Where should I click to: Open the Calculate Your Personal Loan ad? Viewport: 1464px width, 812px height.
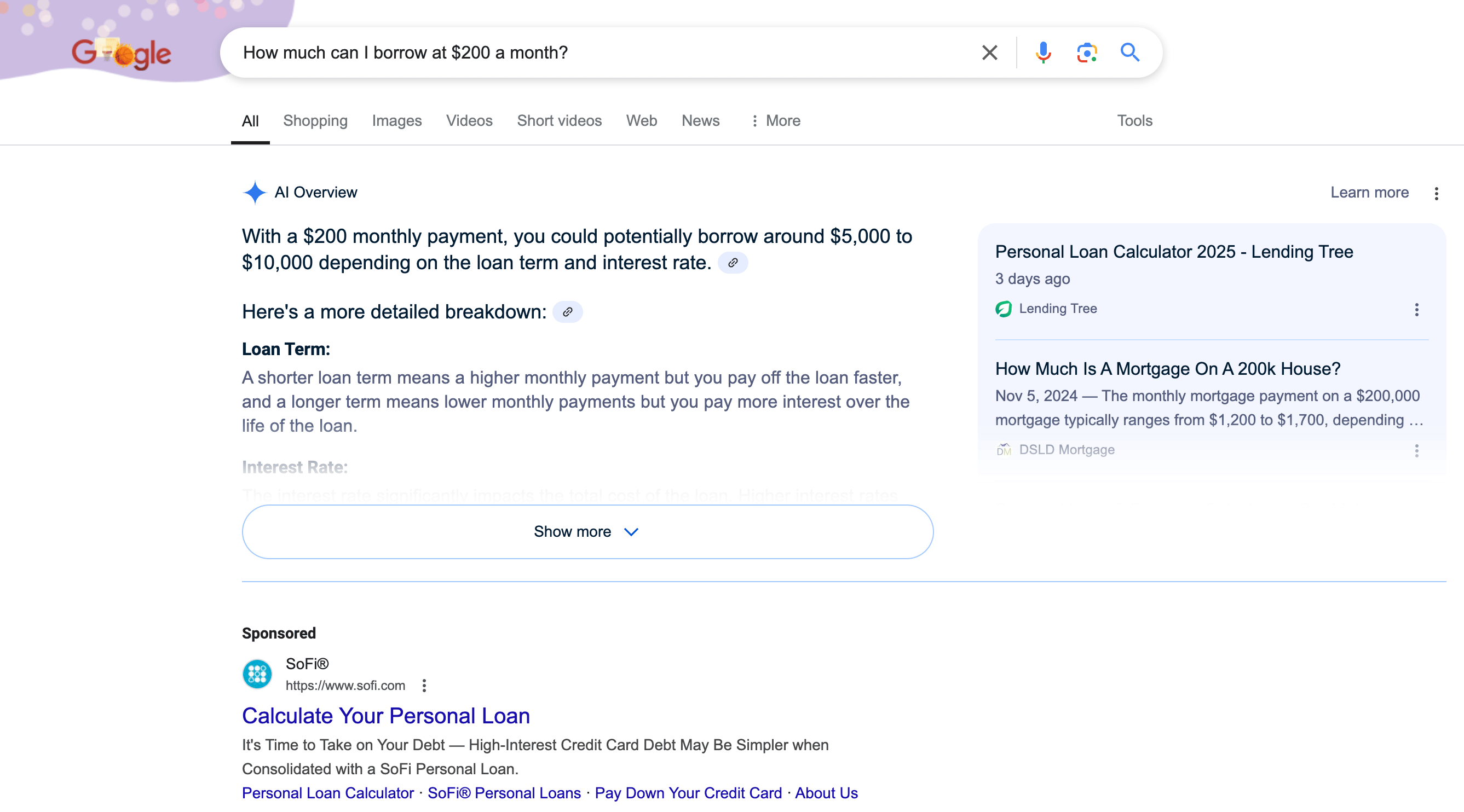tap(386, 716)
